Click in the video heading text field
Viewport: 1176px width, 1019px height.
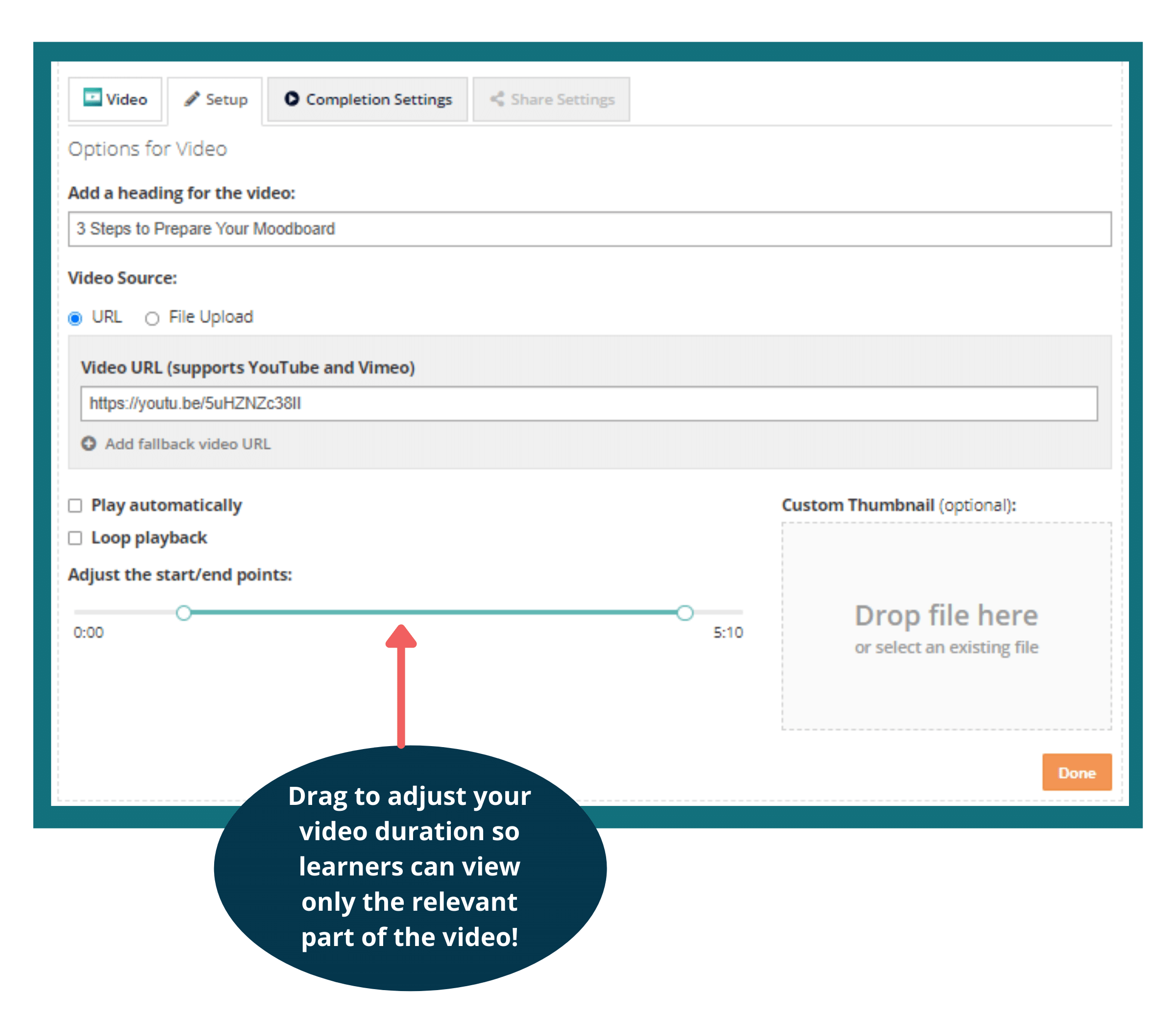(x=589, y=229)
